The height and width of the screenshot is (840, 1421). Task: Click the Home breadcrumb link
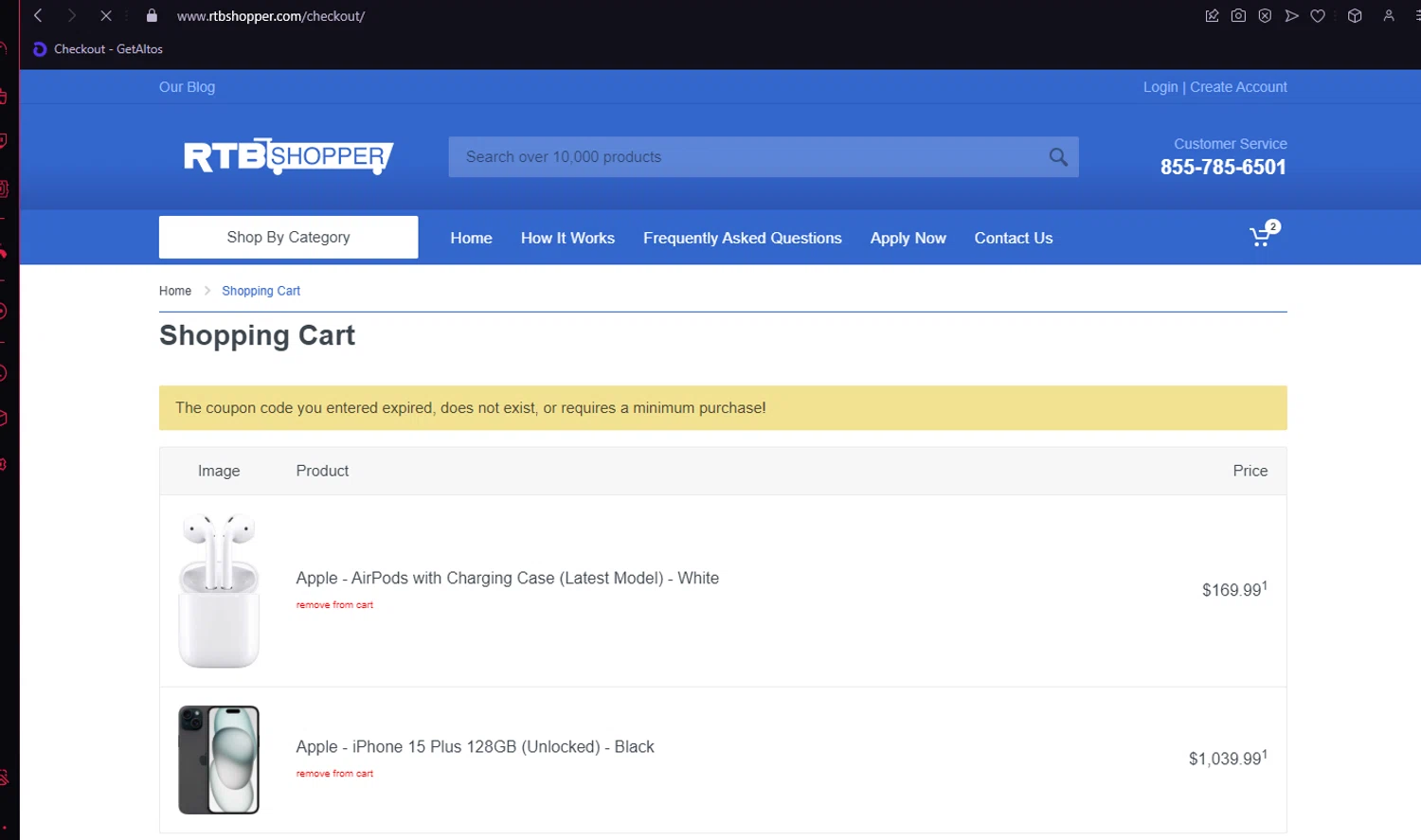coord(175,291)
